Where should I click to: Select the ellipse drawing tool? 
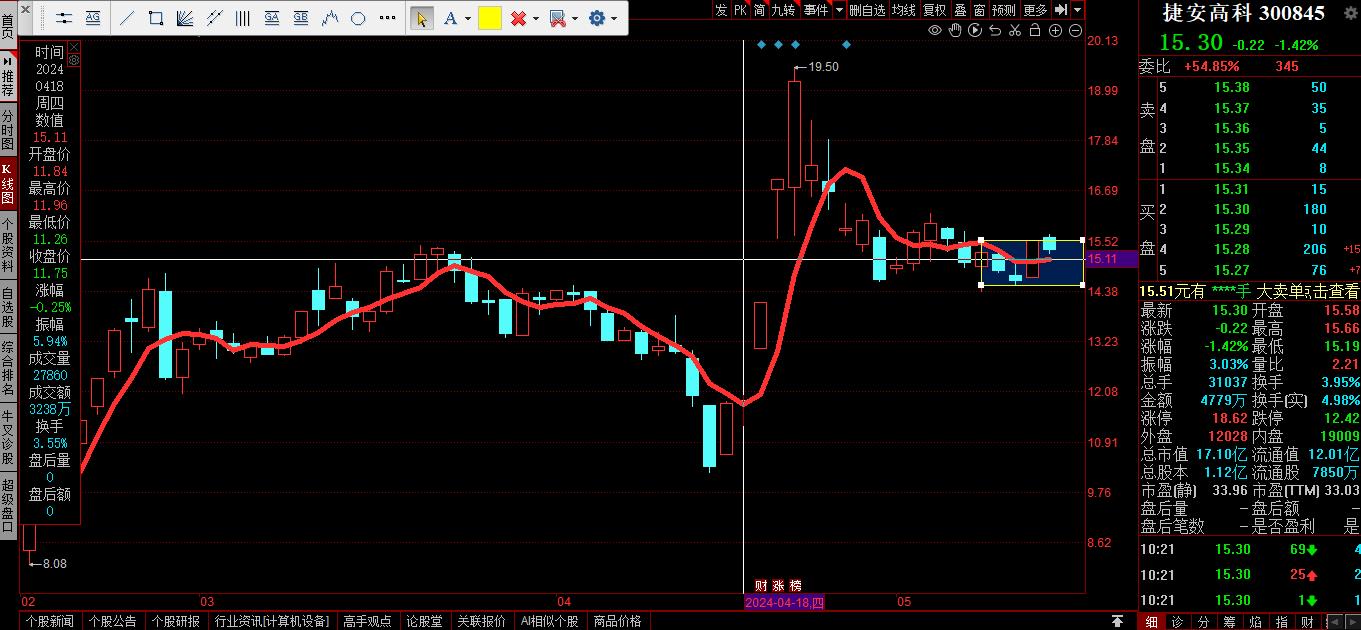pyautogui.click(x=358, y=18)
